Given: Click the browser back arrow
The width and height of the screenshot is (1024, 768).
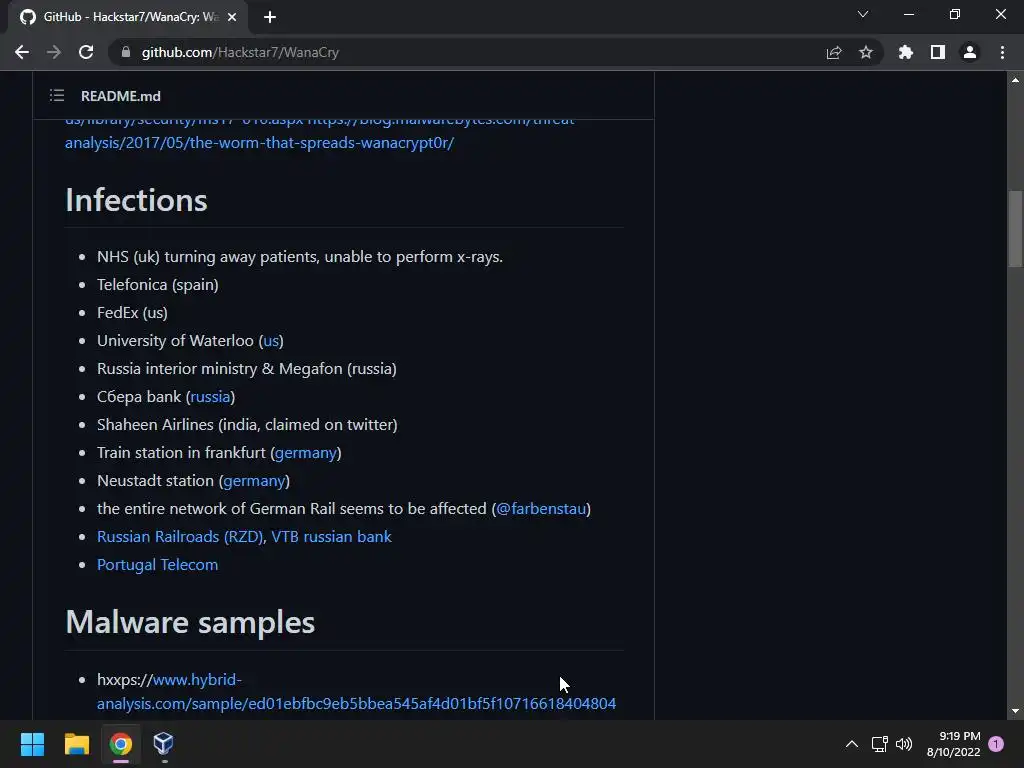Looking at the screenshot, I should (x=22, y=52).
